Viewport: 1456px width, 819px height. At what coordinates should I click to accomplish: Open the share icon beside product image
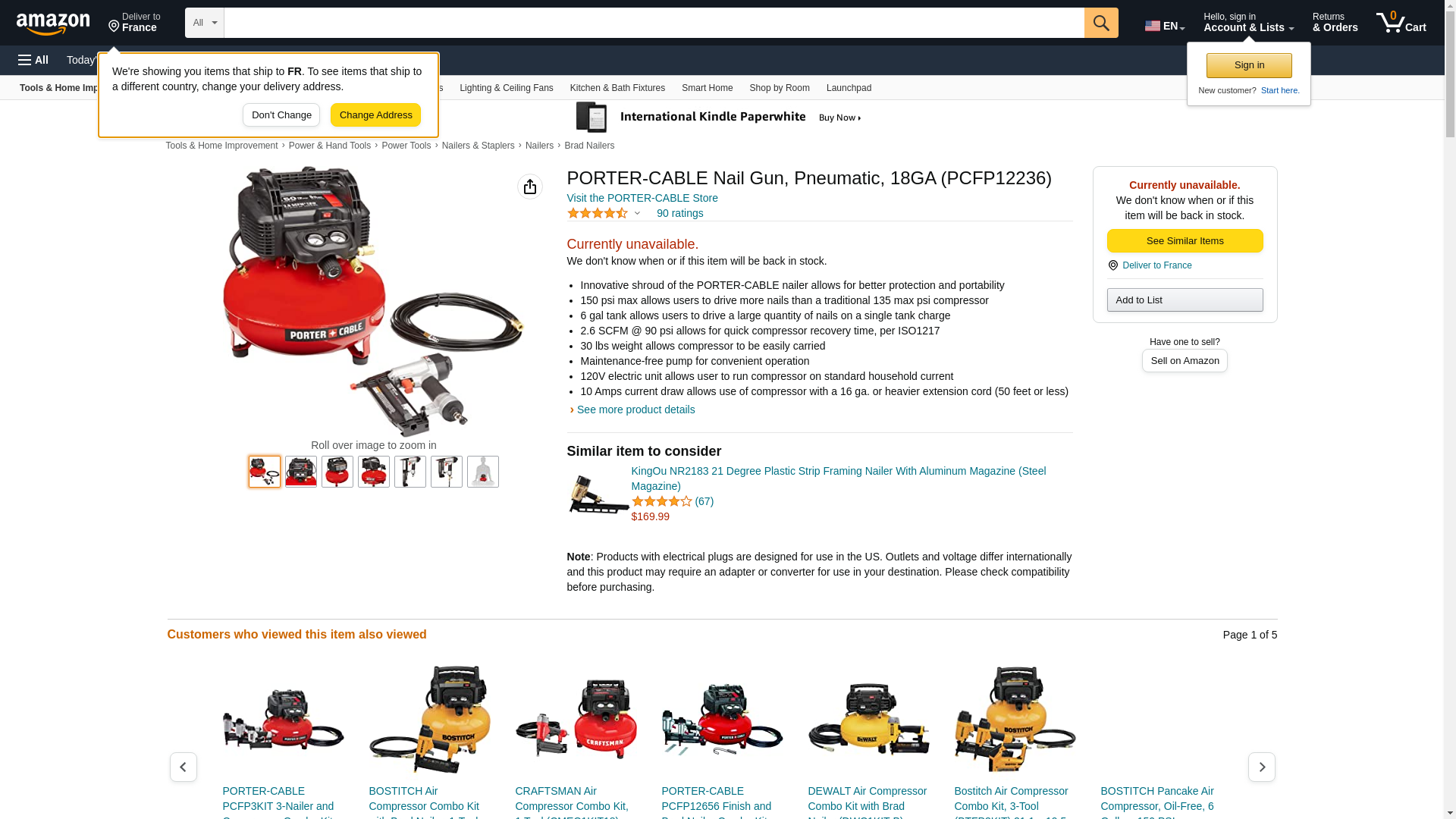[x=530, y=187]
